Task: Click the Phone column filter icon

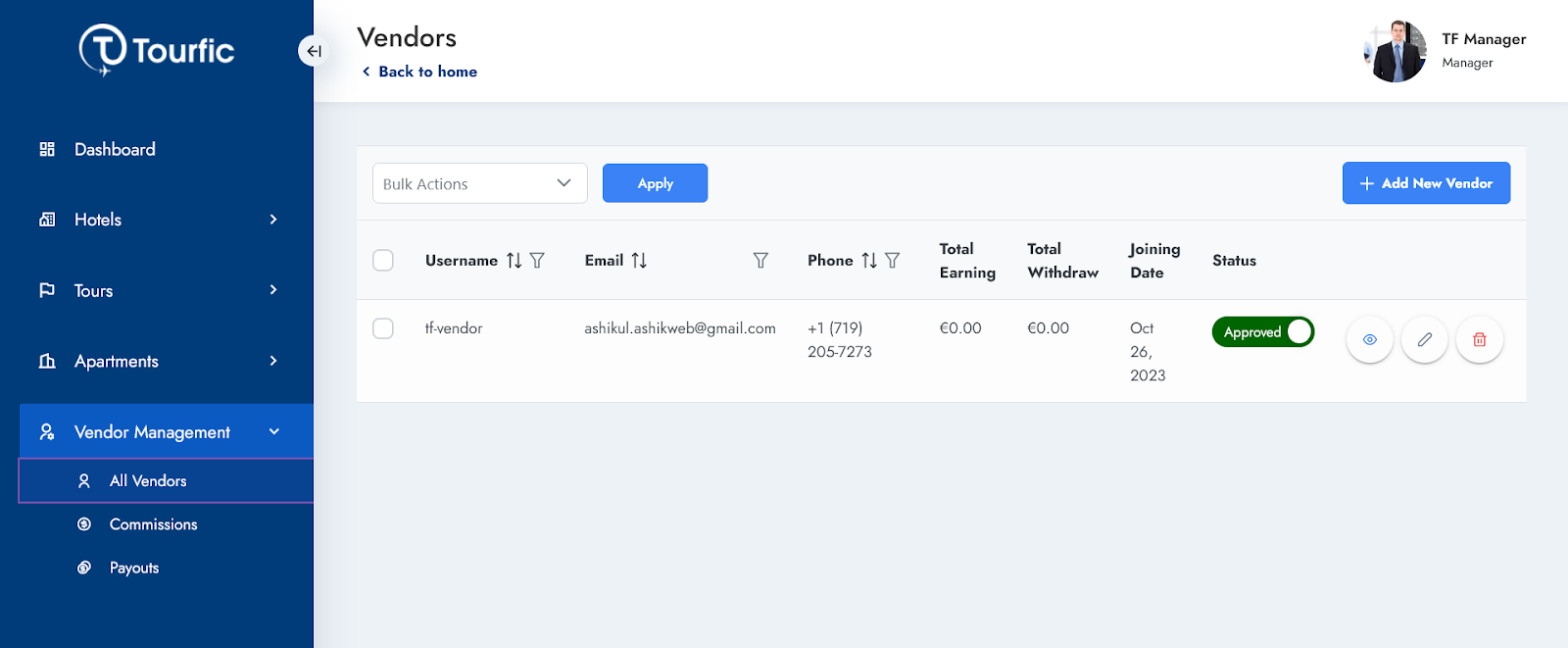Action: click(892, 261)
